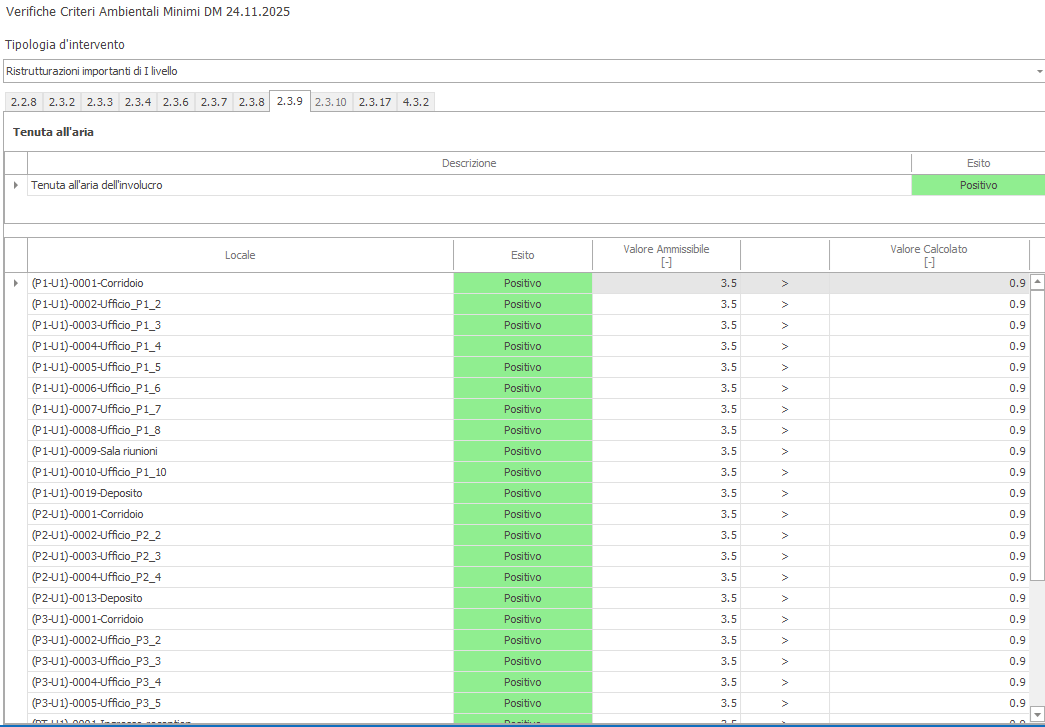Sort by the Locale column header
This screenshot has height=727, width=1045.
pos(240,255)
